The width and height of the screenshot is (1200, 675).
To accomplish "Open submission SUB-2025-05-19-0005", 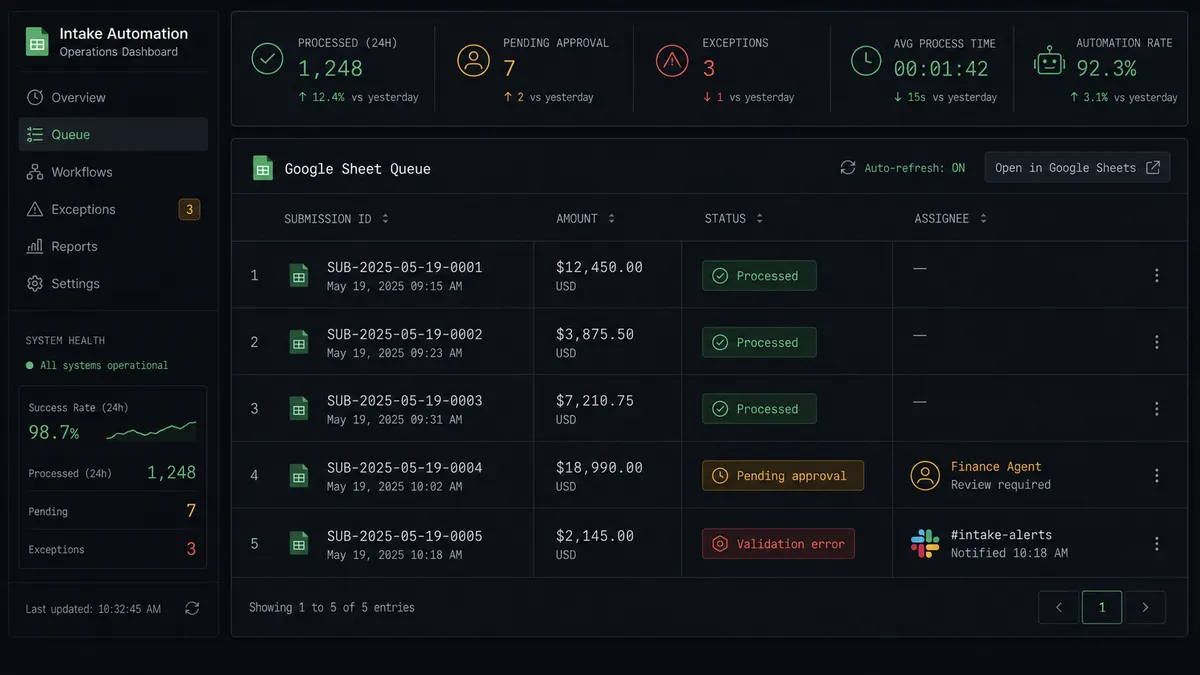I will coord(404,535).
